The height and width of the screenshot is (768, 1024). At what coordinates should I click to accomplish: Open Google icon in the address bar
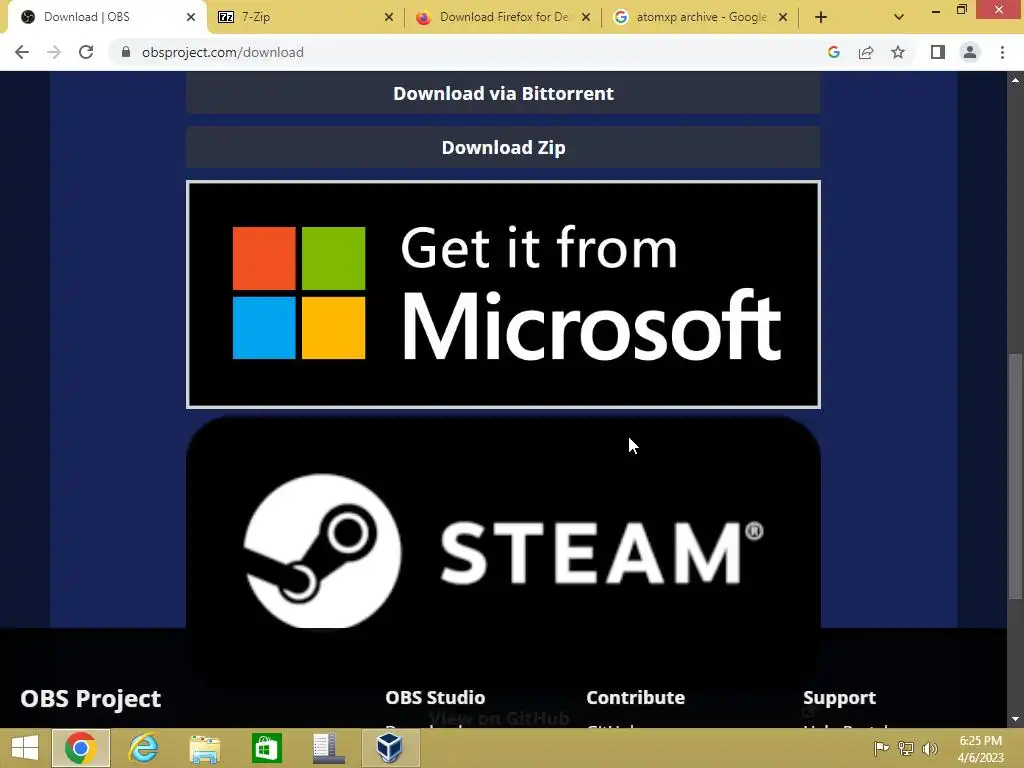coord(833,52)
